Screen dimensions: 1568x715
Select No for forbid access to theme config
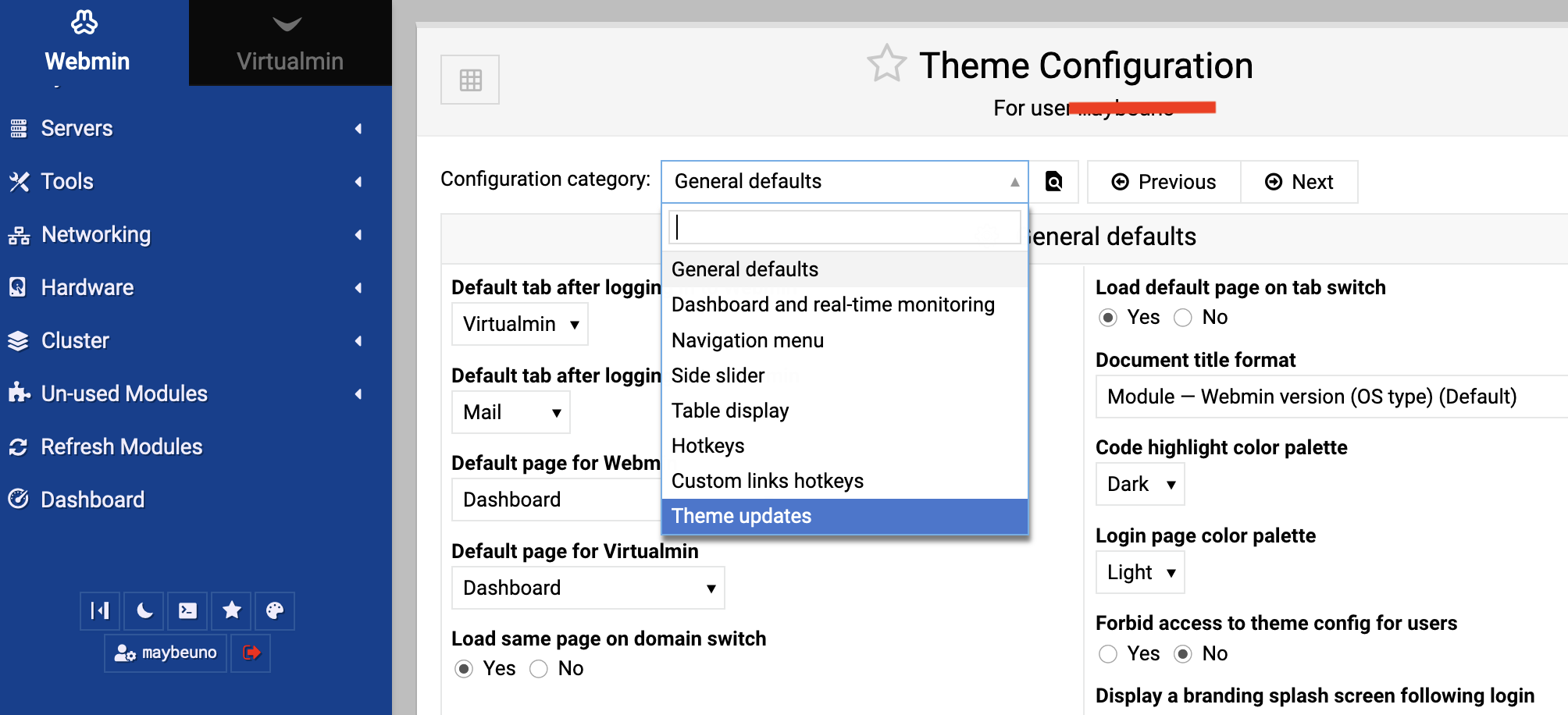tap(1183, 654)
